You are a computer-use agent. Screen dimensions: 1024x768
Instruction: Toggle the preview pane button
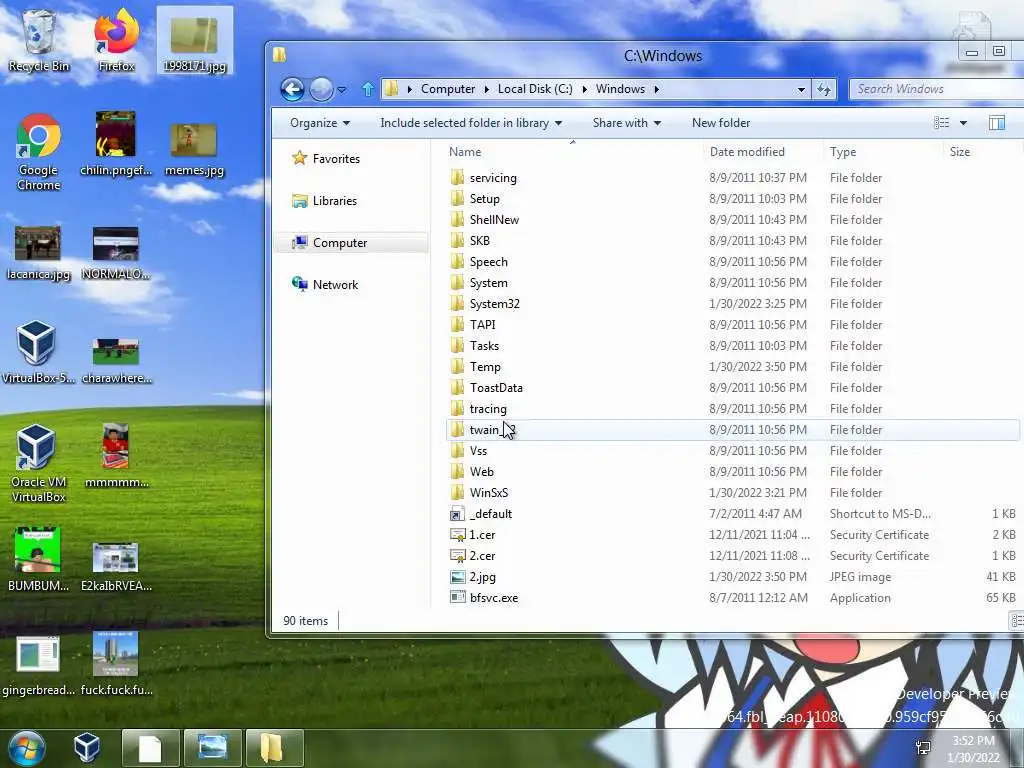click(997, 123)
